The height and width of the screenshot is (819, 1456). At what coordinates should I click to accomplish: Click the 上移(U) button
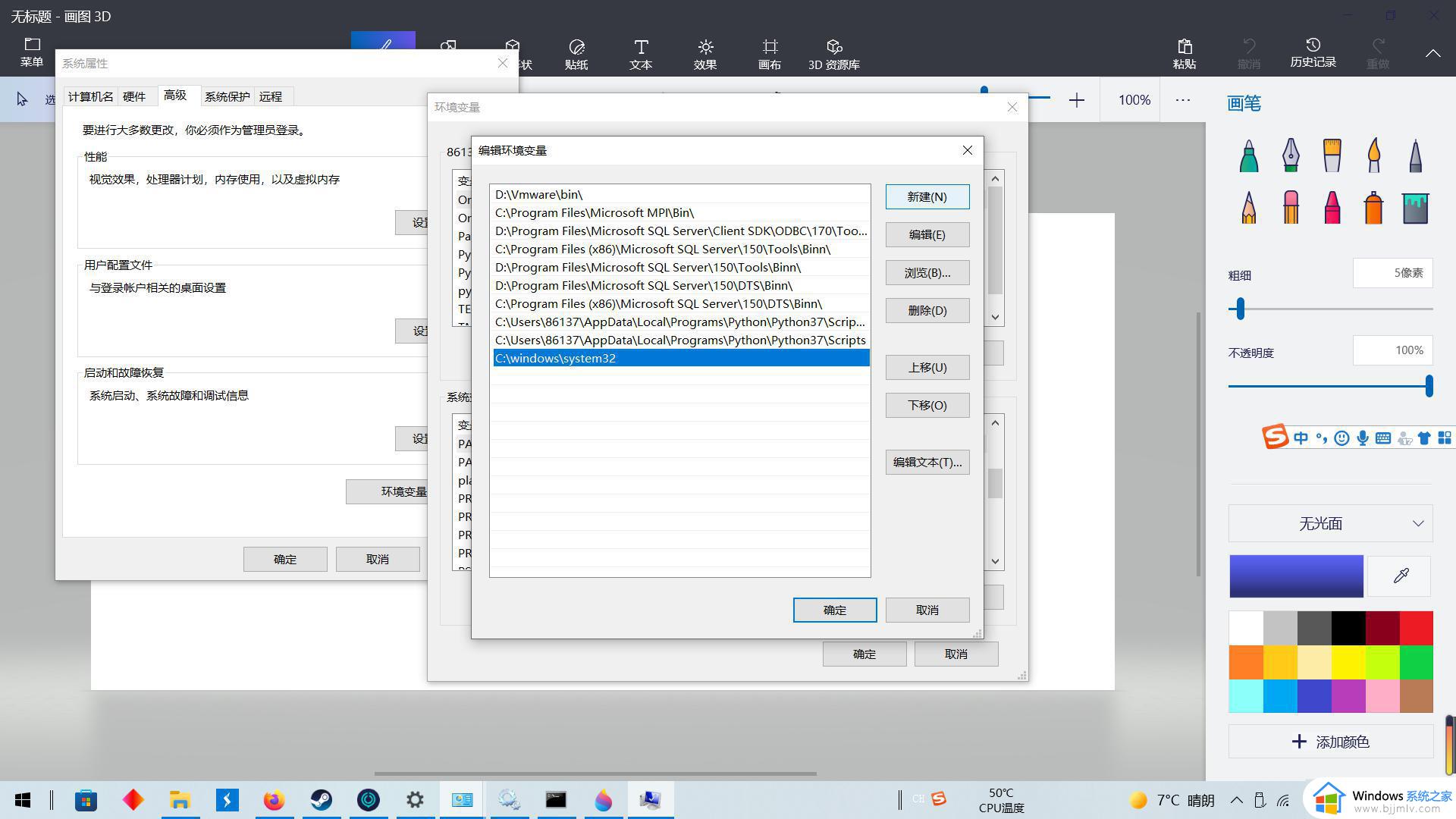(927, 367)
